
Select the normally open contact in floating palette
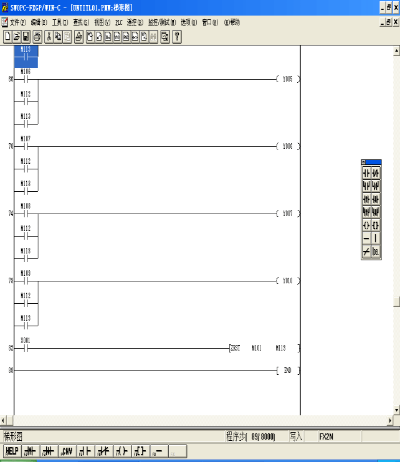(366, 173)
